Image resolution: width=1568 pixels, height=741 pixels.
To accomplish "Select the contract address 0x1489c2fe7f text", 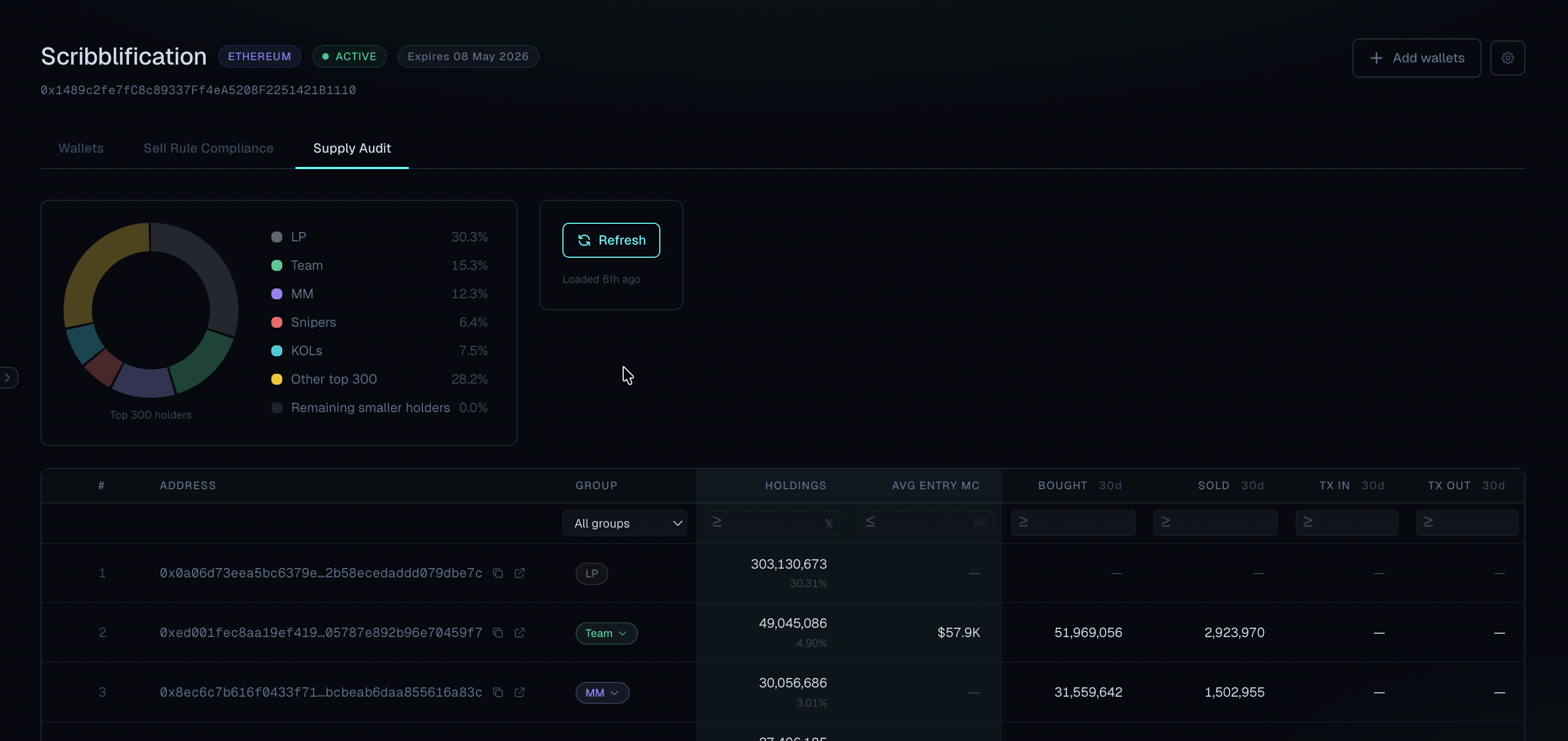I will click(199, 90).
